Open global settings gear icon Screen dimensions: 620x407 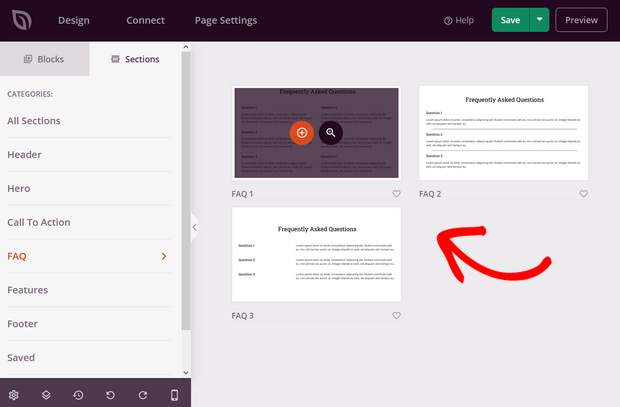click(14, 395)
